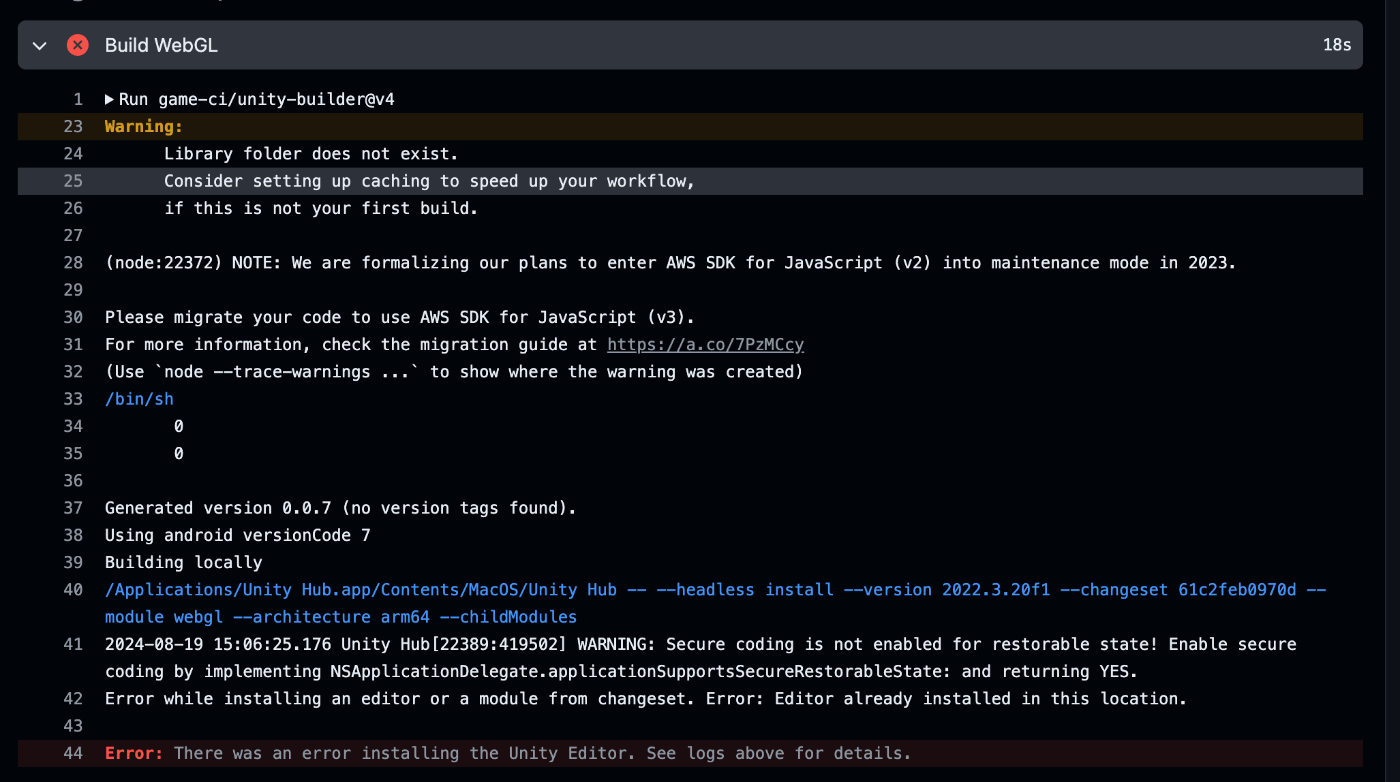Click the yellow Warning: label
Screen dimensions: 1400x782
(144, 126)
